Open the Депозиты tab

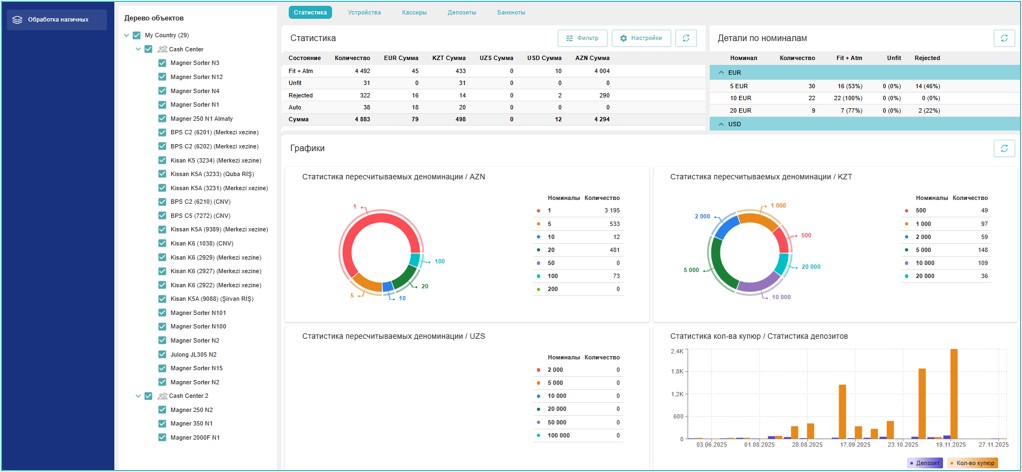point(462,13)
